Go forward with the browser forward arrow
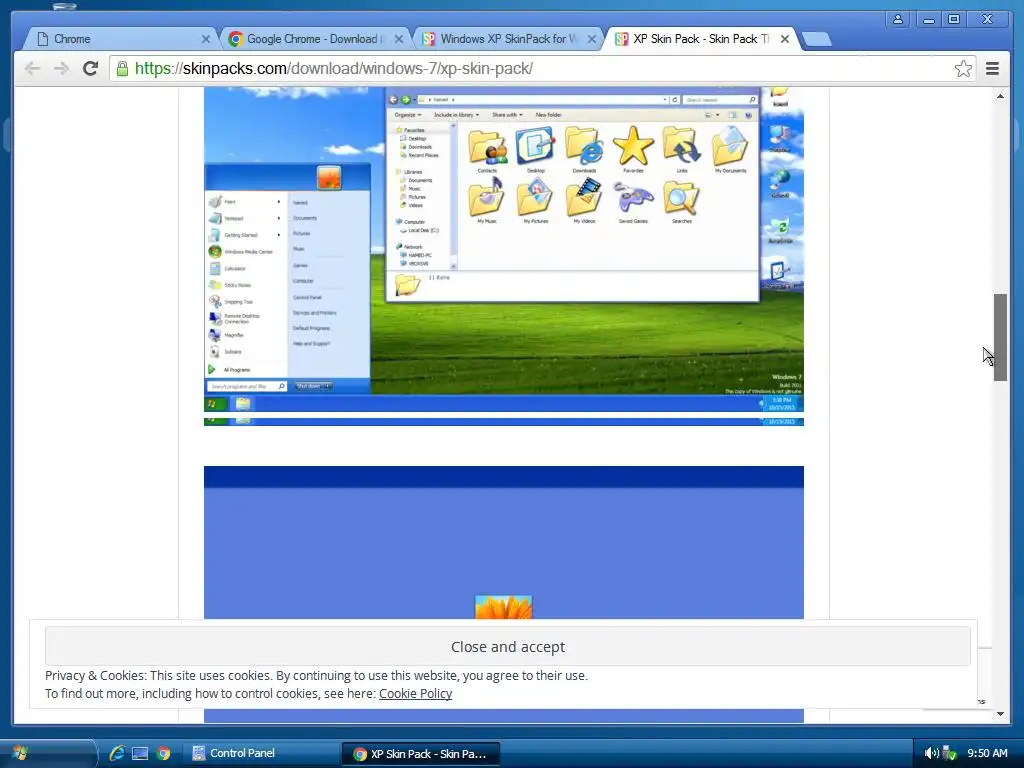Screen dimensions: 1024x768 coord(61,69)
